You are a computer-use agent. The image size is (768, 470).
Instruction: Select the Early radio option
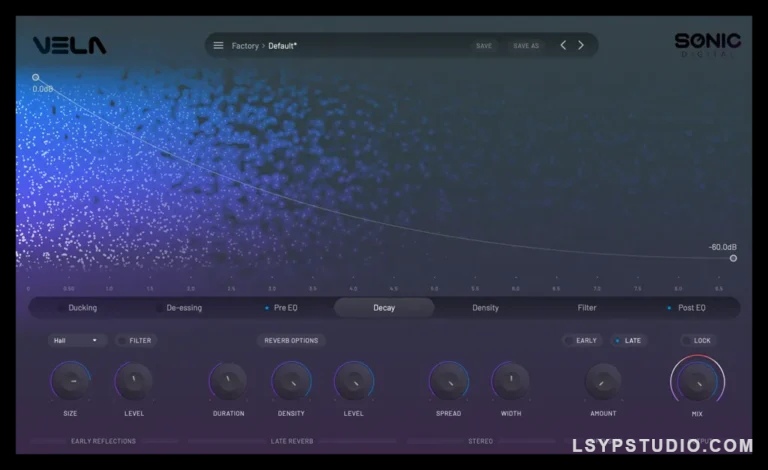(x=580, y=340)
